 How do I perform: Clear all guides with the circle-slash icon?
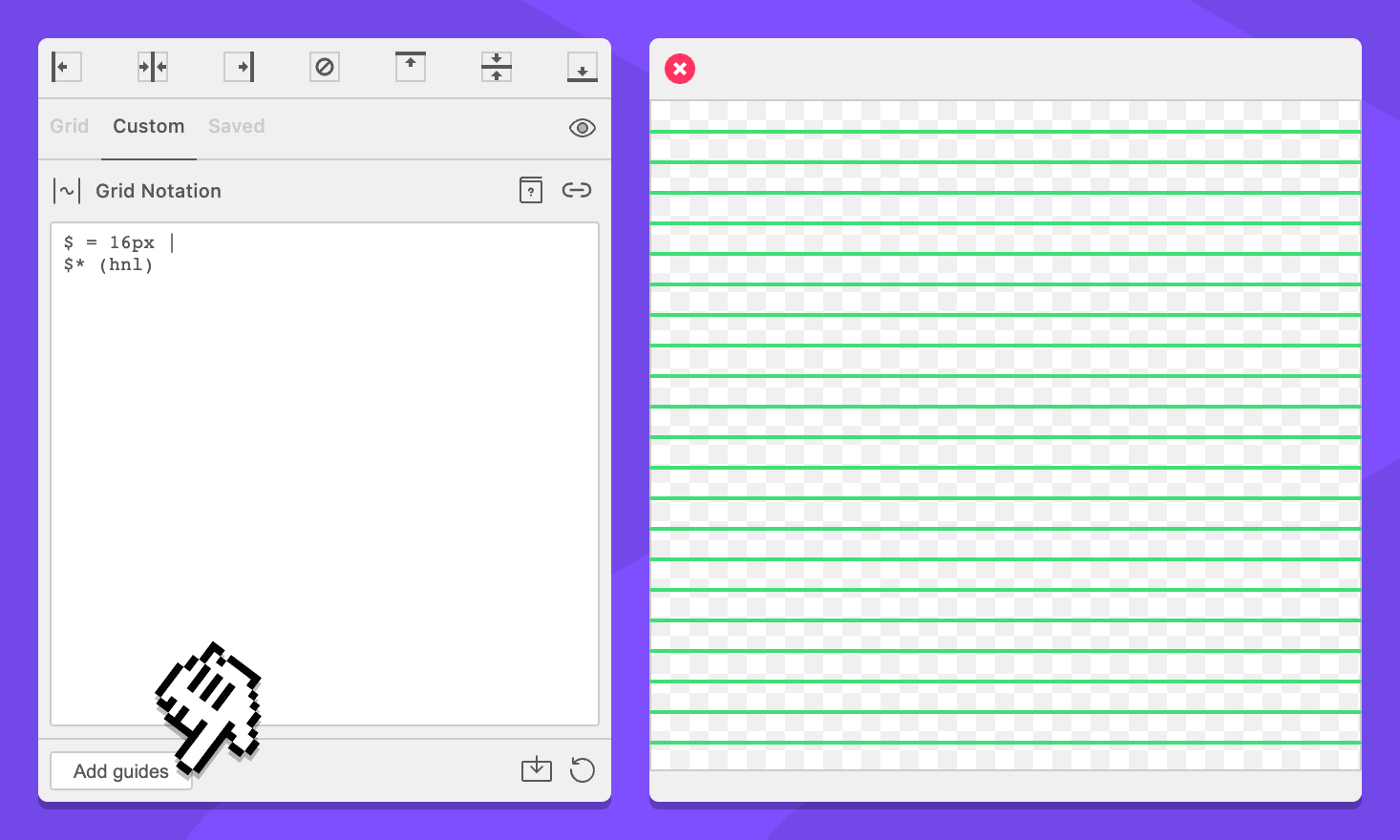click(325, 67)
